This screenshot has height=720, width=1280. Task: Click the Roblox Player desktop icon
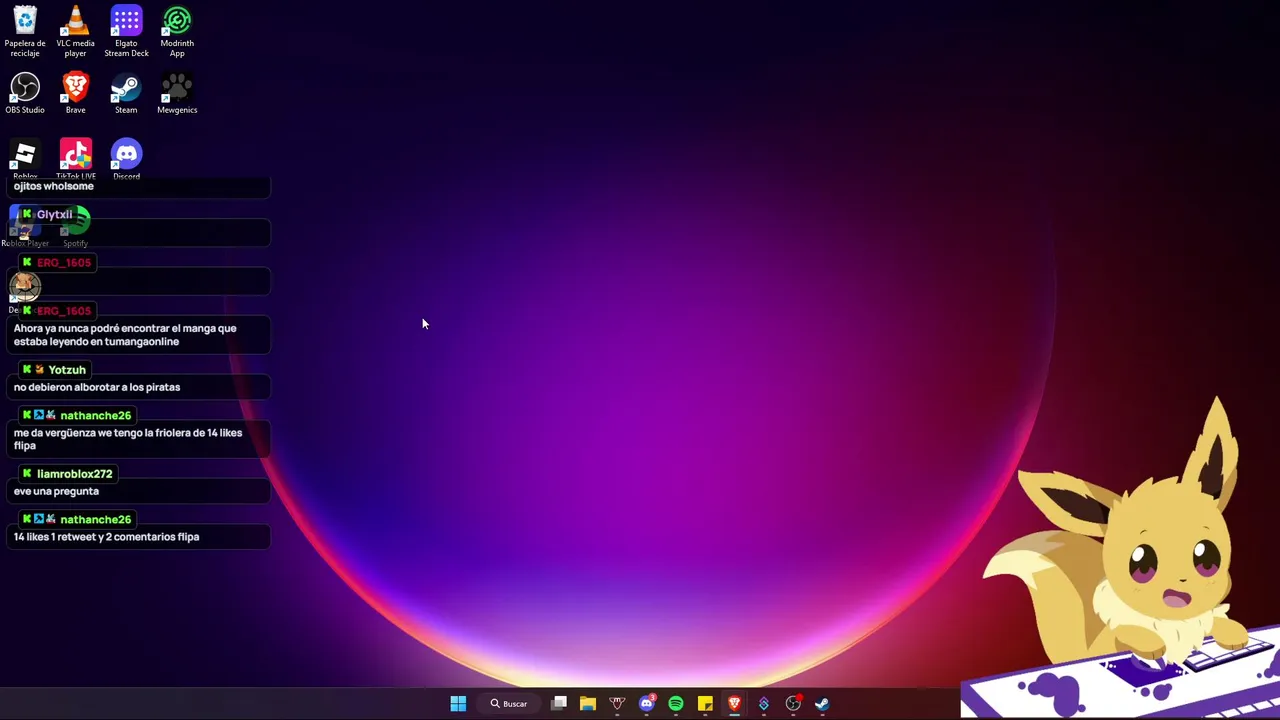click(24, 228)
